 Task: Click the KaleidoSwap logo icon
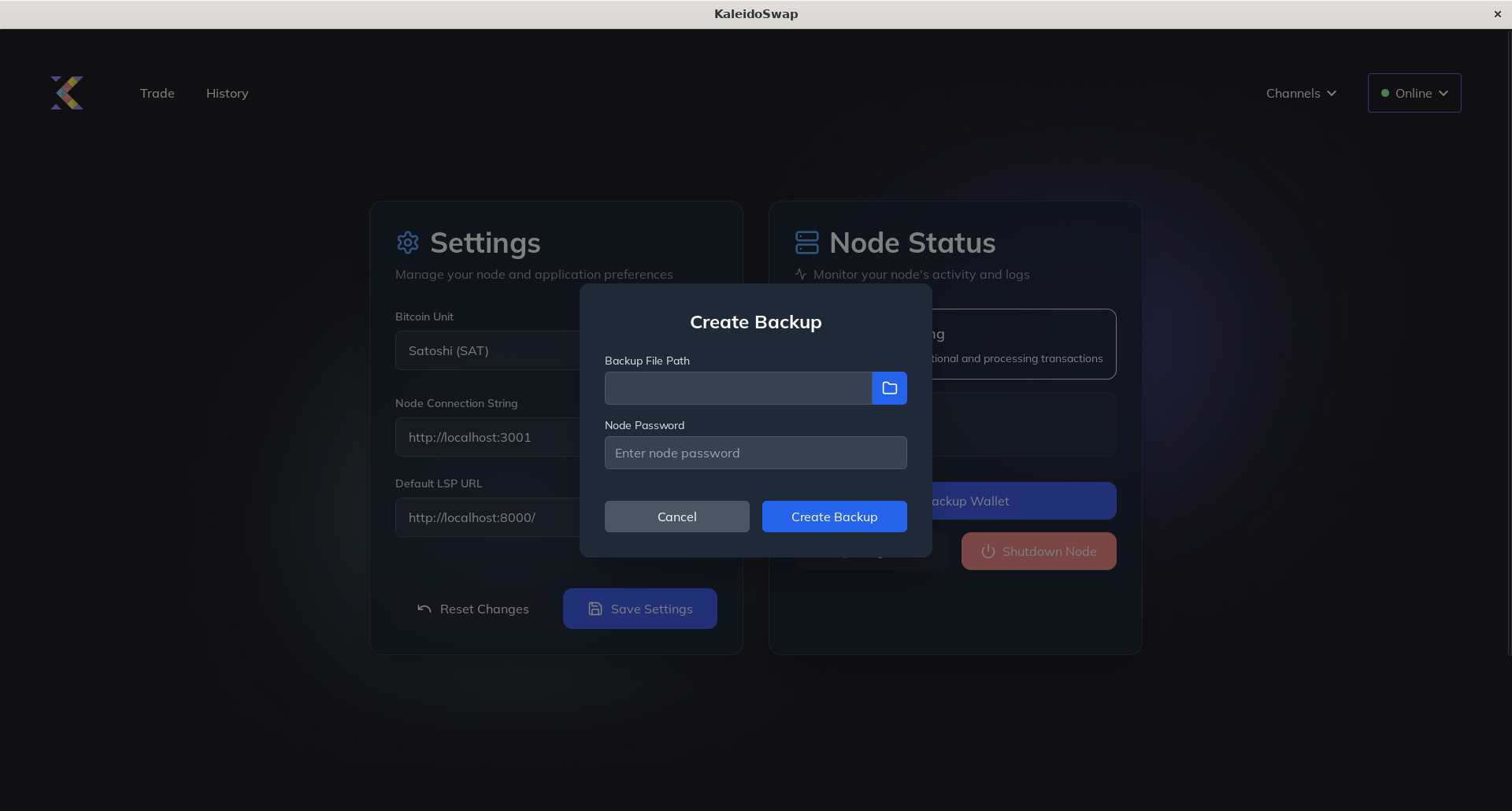click(67, 92)
